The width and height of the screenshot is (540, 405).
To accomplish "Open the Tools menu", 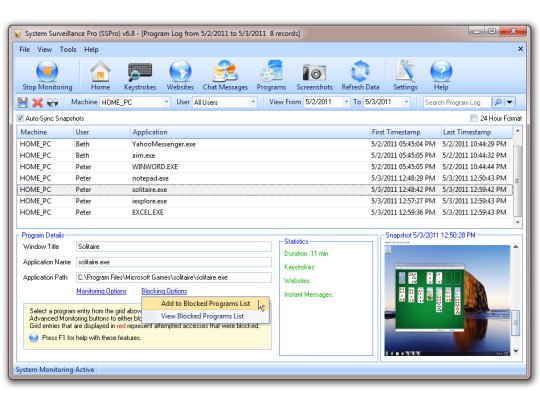I will click(x=68, y=50).
